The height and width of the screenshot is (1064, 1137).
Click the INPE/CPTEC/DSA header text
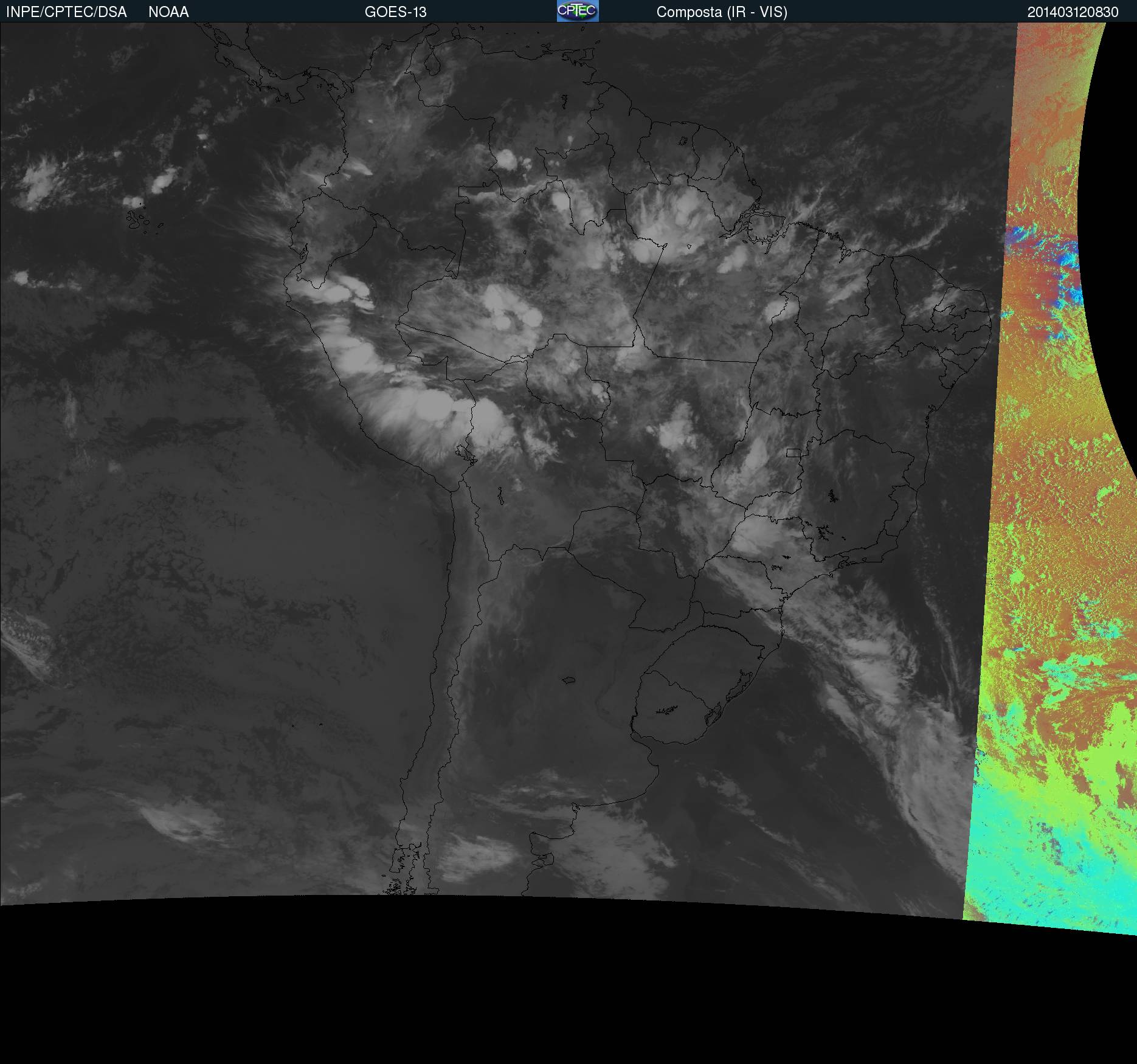[66, 12]
